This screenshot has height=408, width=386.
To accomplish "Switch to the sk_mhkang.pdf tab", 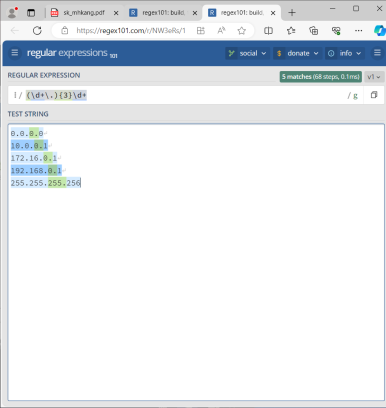I will tap(83, 13).
